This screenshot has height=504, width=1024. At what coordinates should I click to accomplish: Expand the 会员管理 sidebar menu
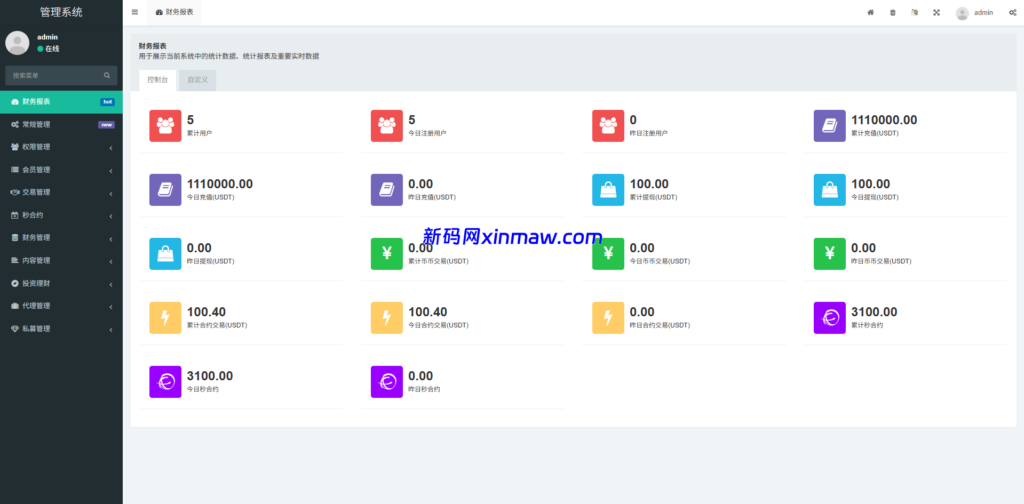(61, 170)
